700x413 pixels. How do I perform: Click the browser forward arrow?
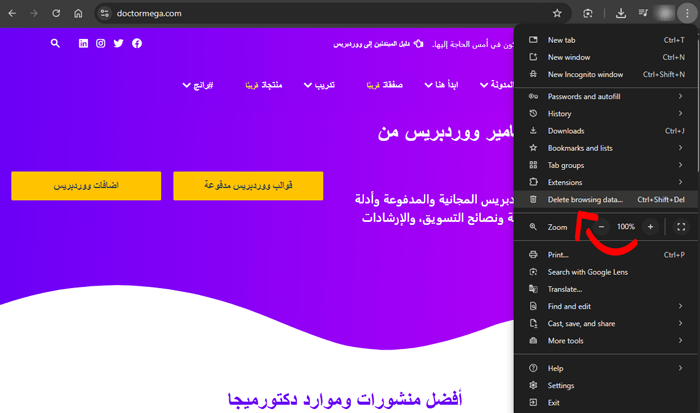(x=34, y=13)
